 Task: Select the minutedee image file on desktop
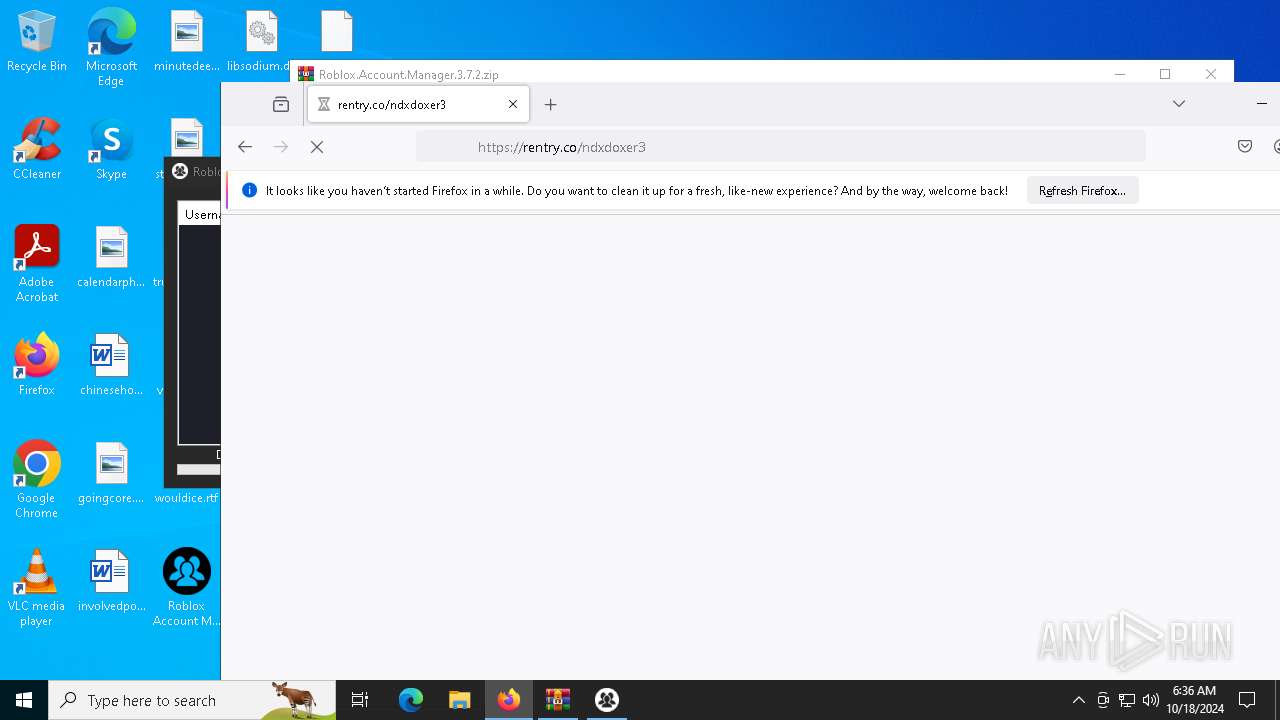tap(186, 42)
